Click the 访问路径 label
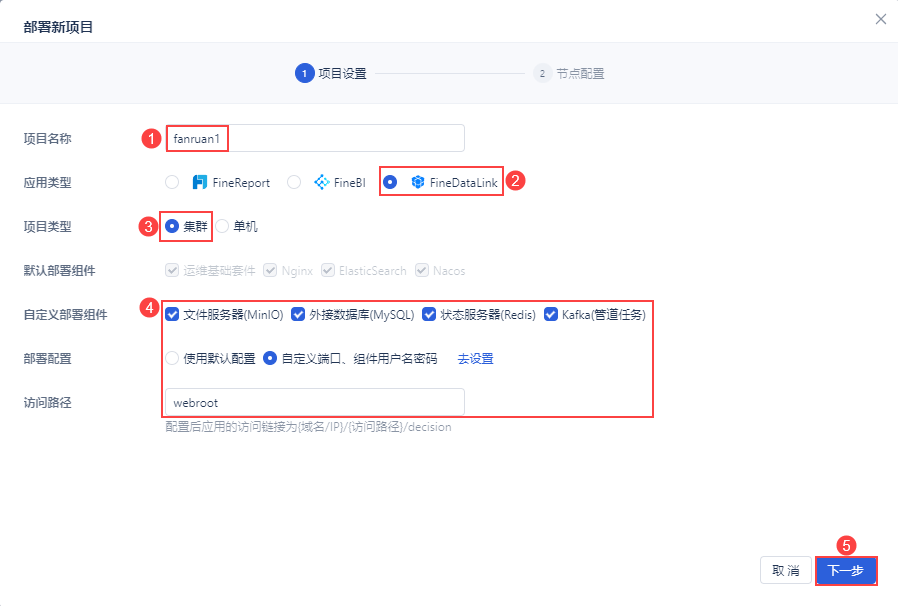 click(x=48, y=403)
